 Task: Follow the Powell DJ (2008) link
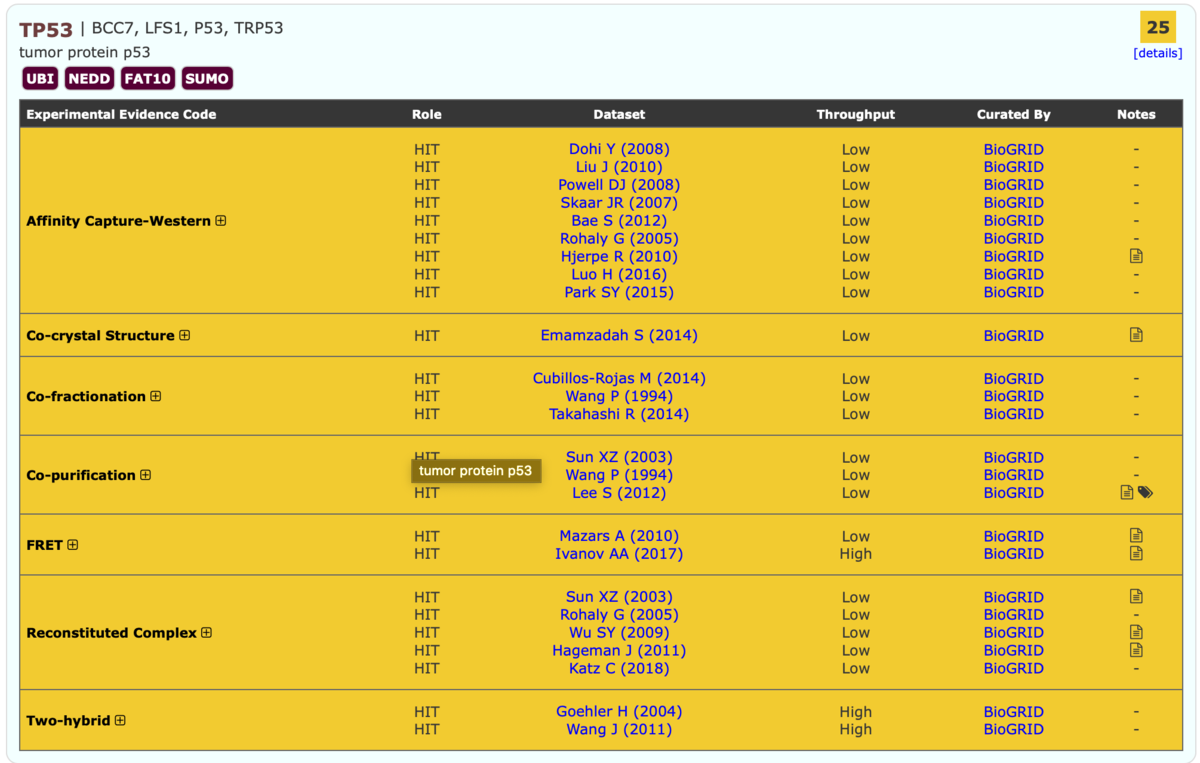[619, 185]
